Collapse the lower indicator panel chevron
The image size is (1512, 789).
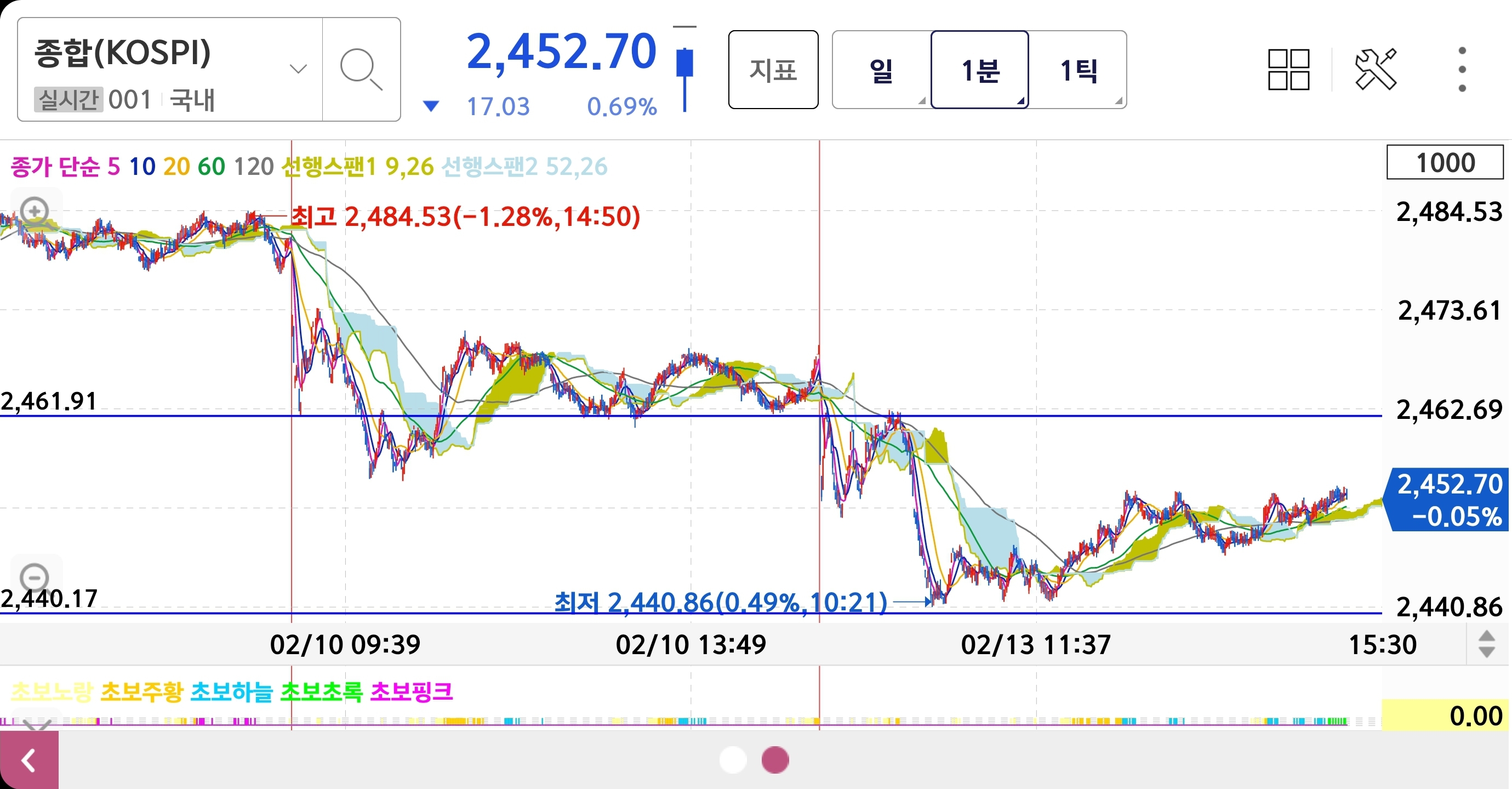coord(36,725)
